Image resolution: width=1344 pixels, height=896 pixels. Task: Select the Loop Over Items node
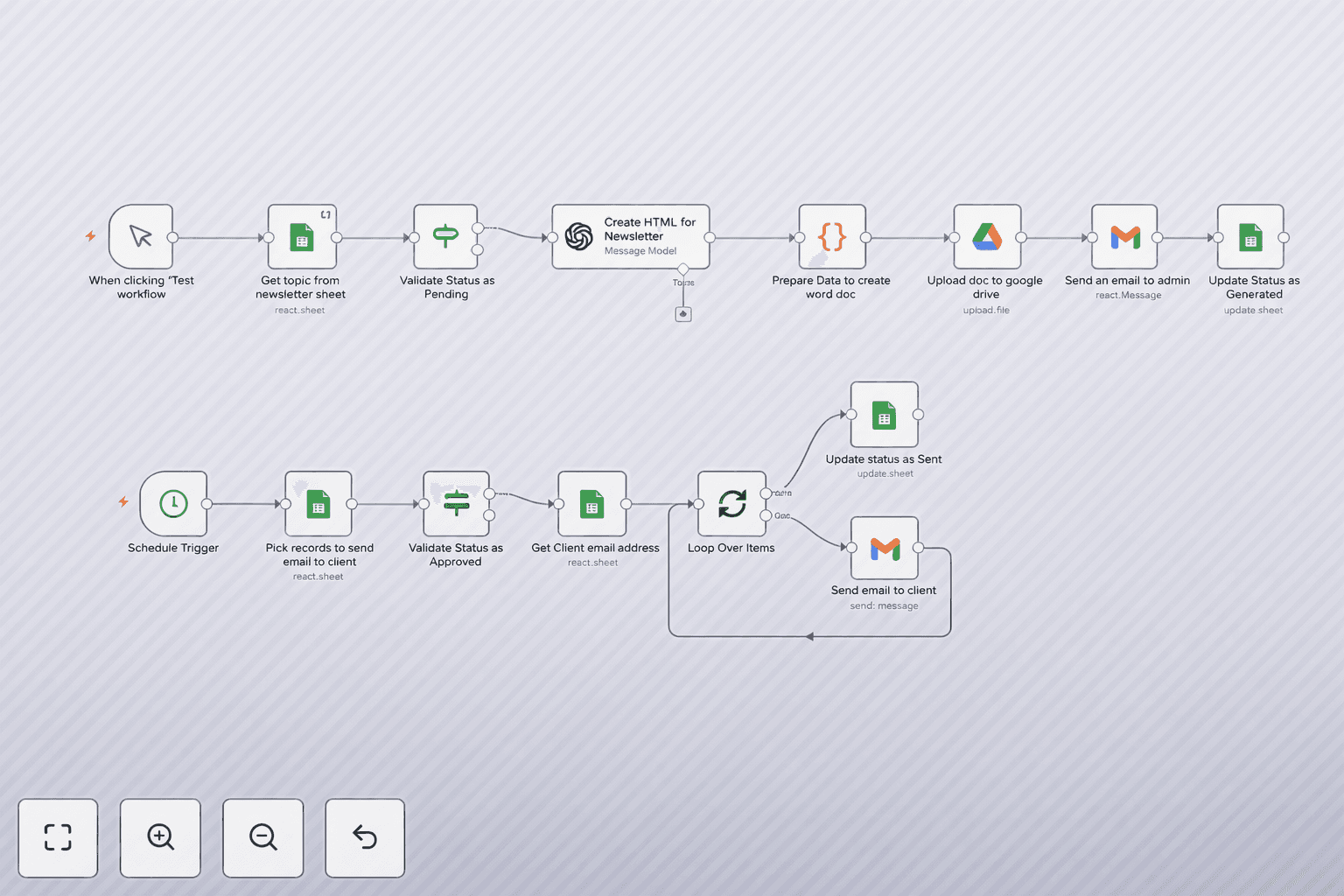(x=730, y=504)
